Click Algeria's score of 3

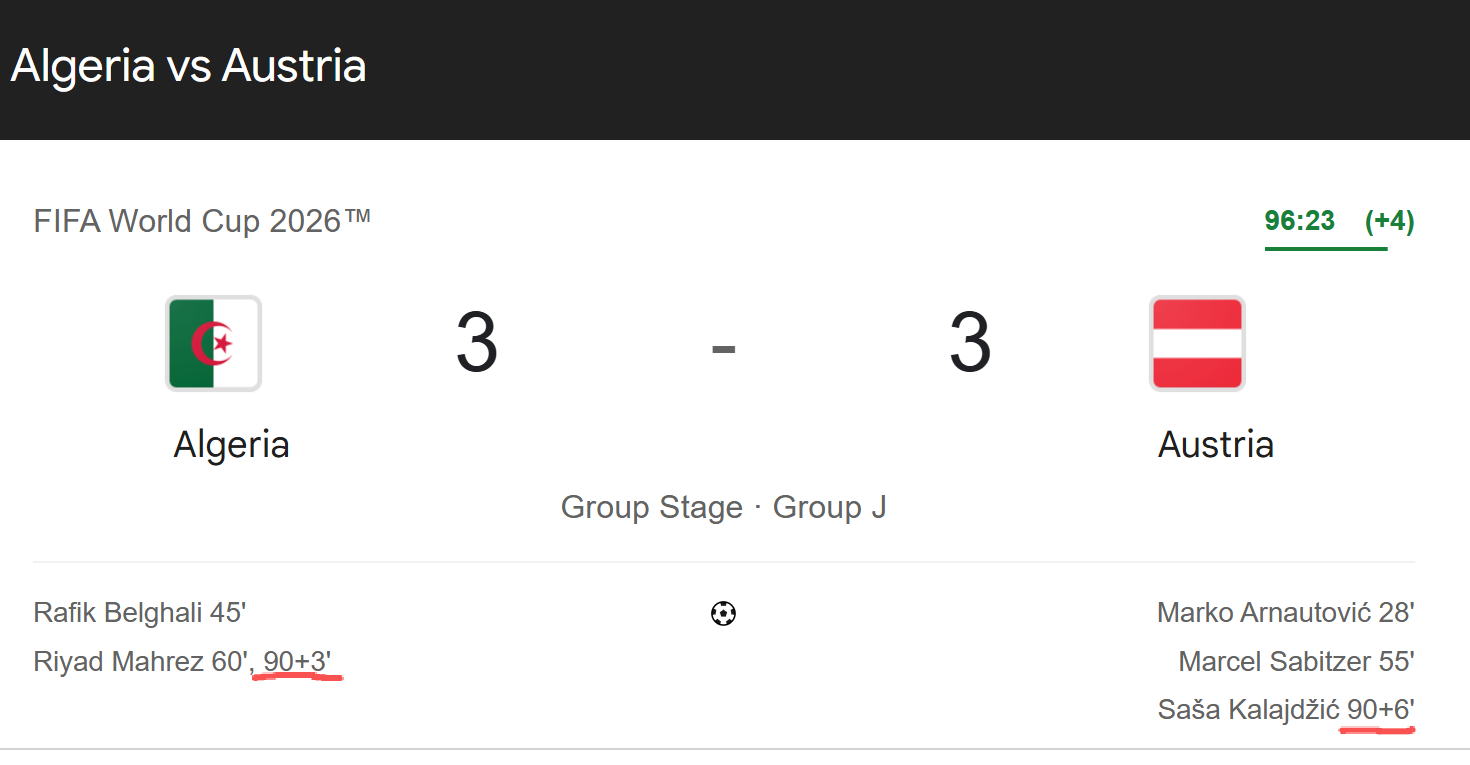point(476,343)
